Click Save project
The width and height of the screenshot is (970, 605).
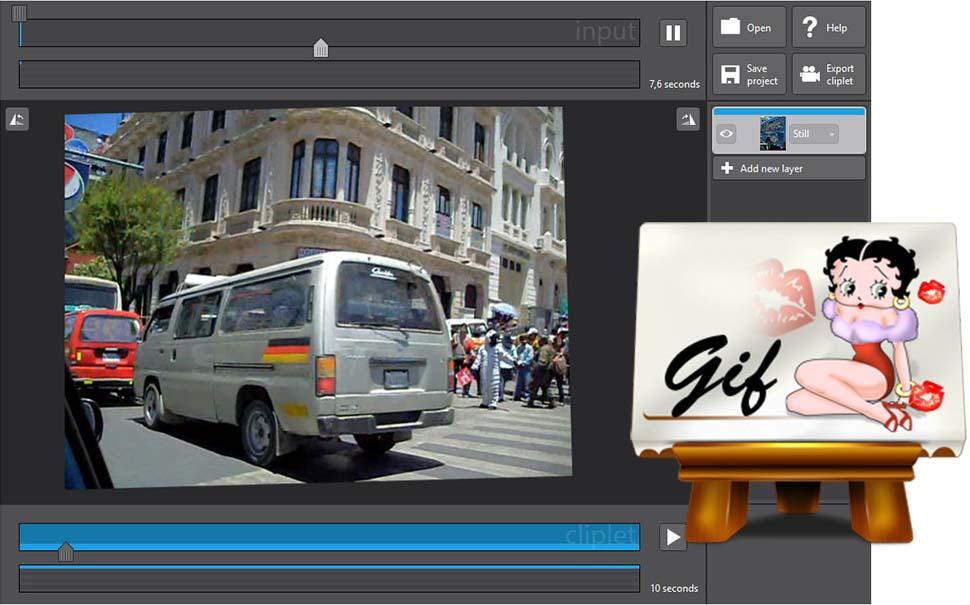pyautogui.click(x=749, y=74)
